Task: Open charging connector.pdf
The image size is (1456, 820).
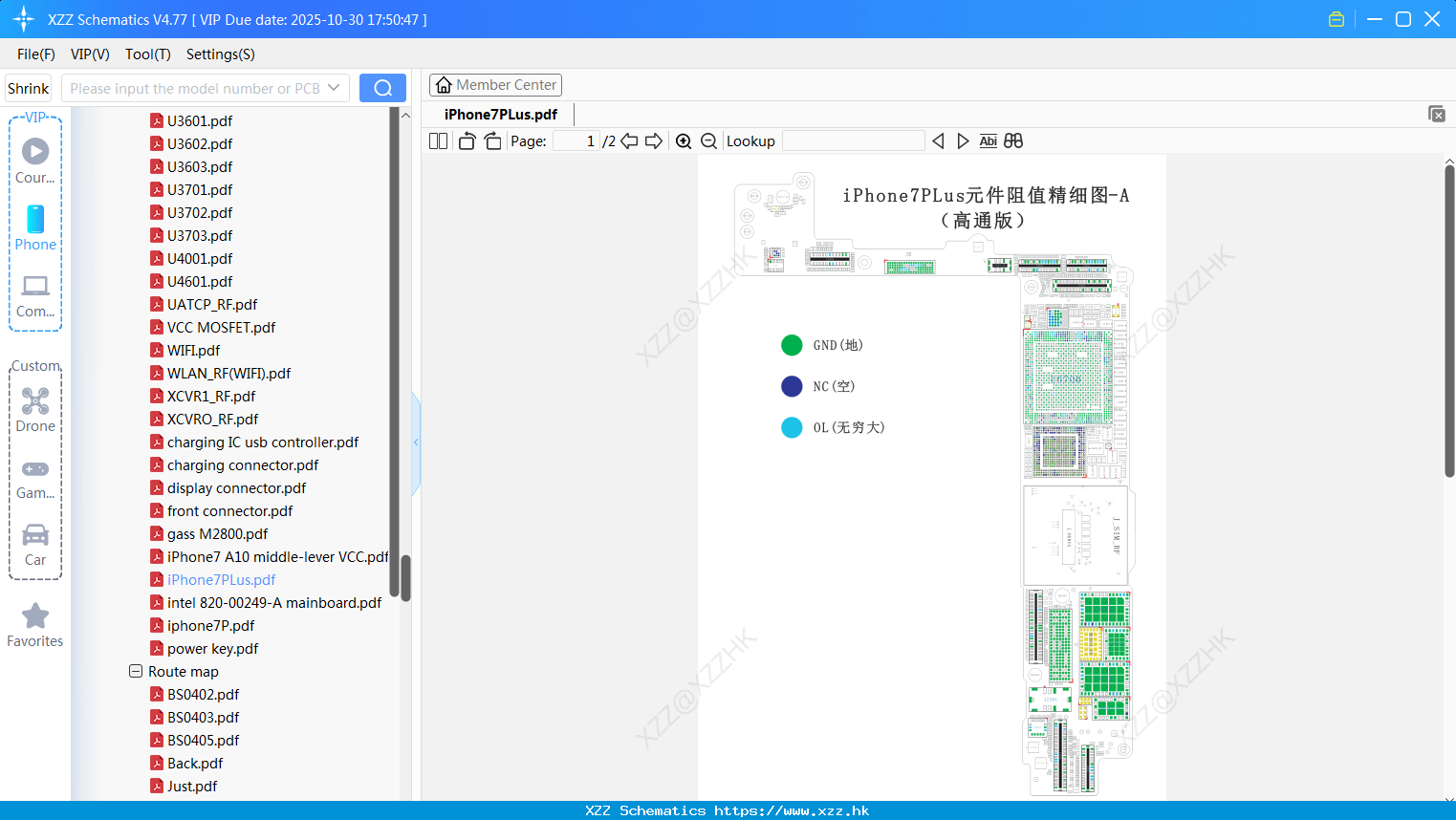Action: (234, 464)
